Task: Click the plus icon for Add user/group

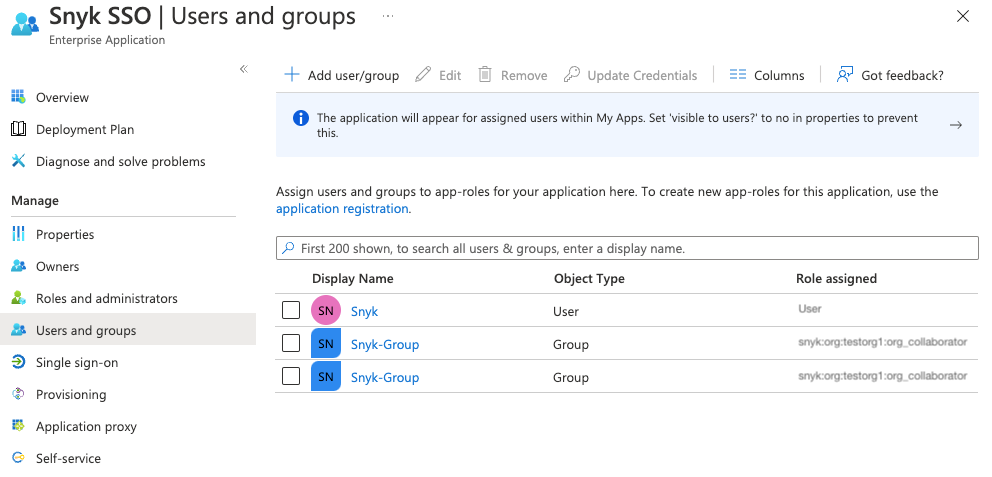Action: click(292, 75)
